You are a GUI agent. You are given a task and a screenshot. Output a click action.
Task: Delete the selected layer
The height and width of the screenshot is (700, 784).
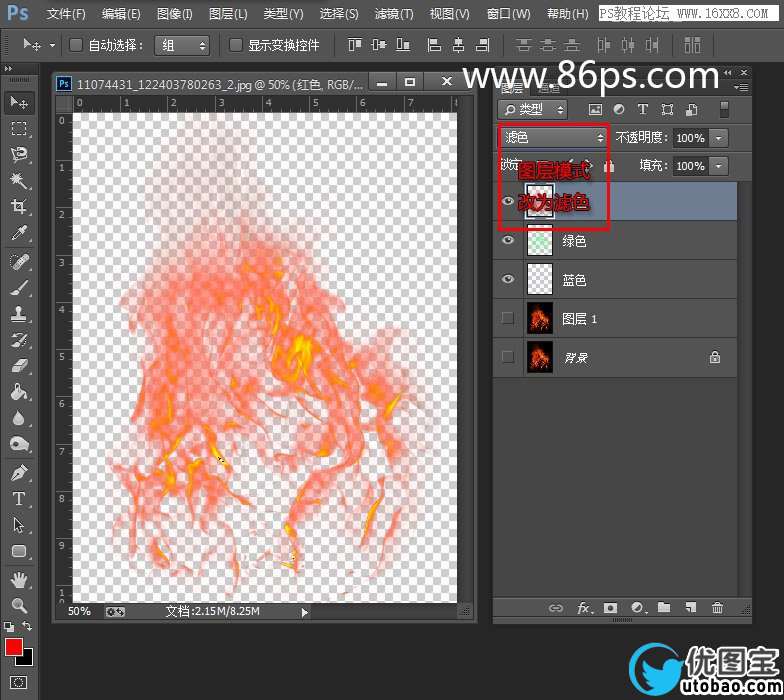tap(718, 608)
